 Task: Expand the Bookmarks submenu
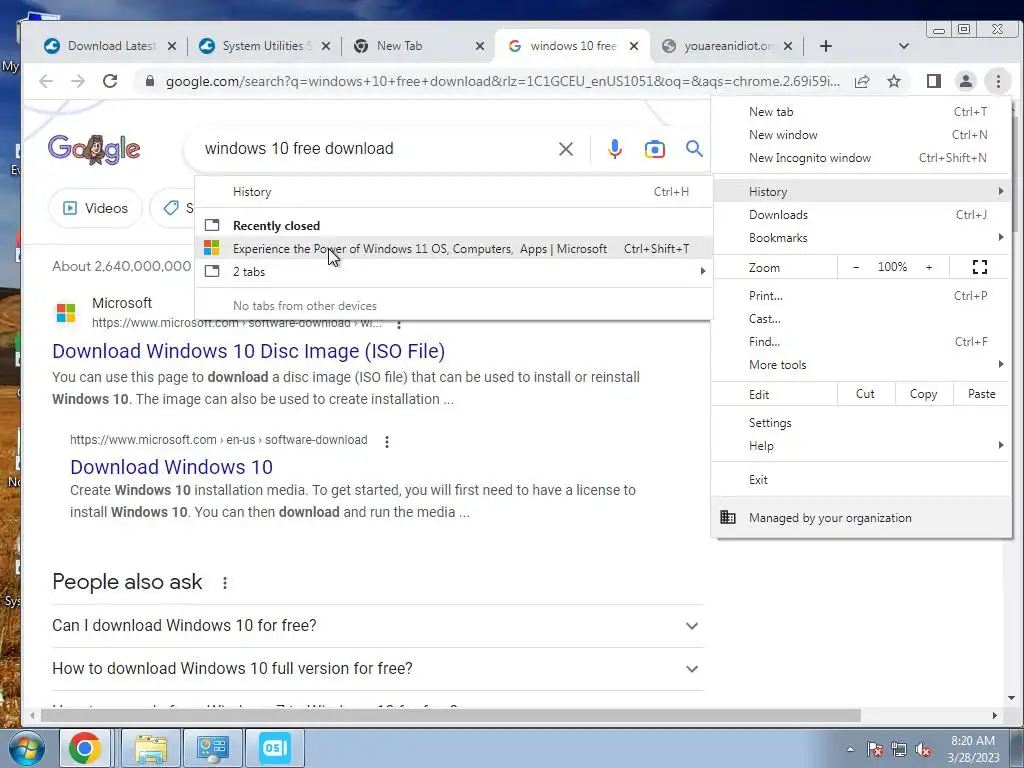(x=861, y=238)
